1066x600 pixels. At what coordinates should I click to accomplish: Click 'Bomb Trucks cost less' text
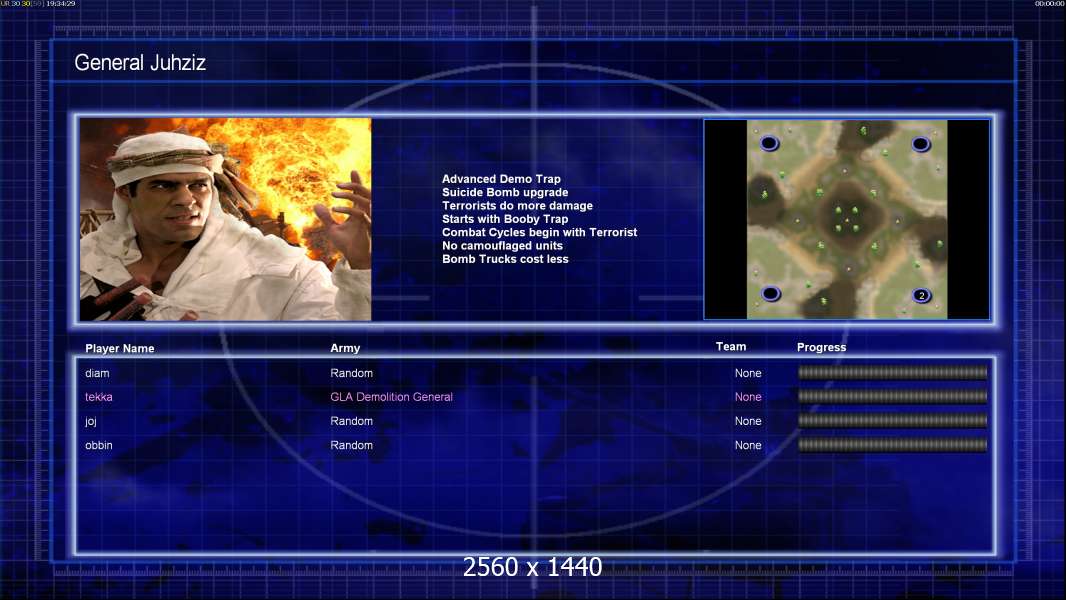pos(505,259)
